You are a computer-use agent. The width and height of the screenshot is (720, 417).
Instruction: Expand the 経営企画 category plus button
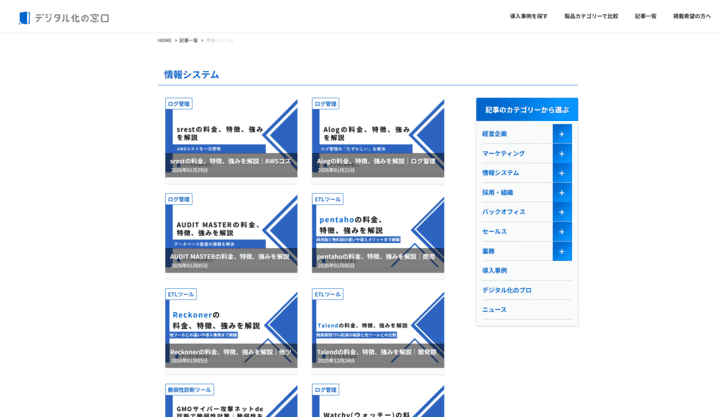[562, 134]
